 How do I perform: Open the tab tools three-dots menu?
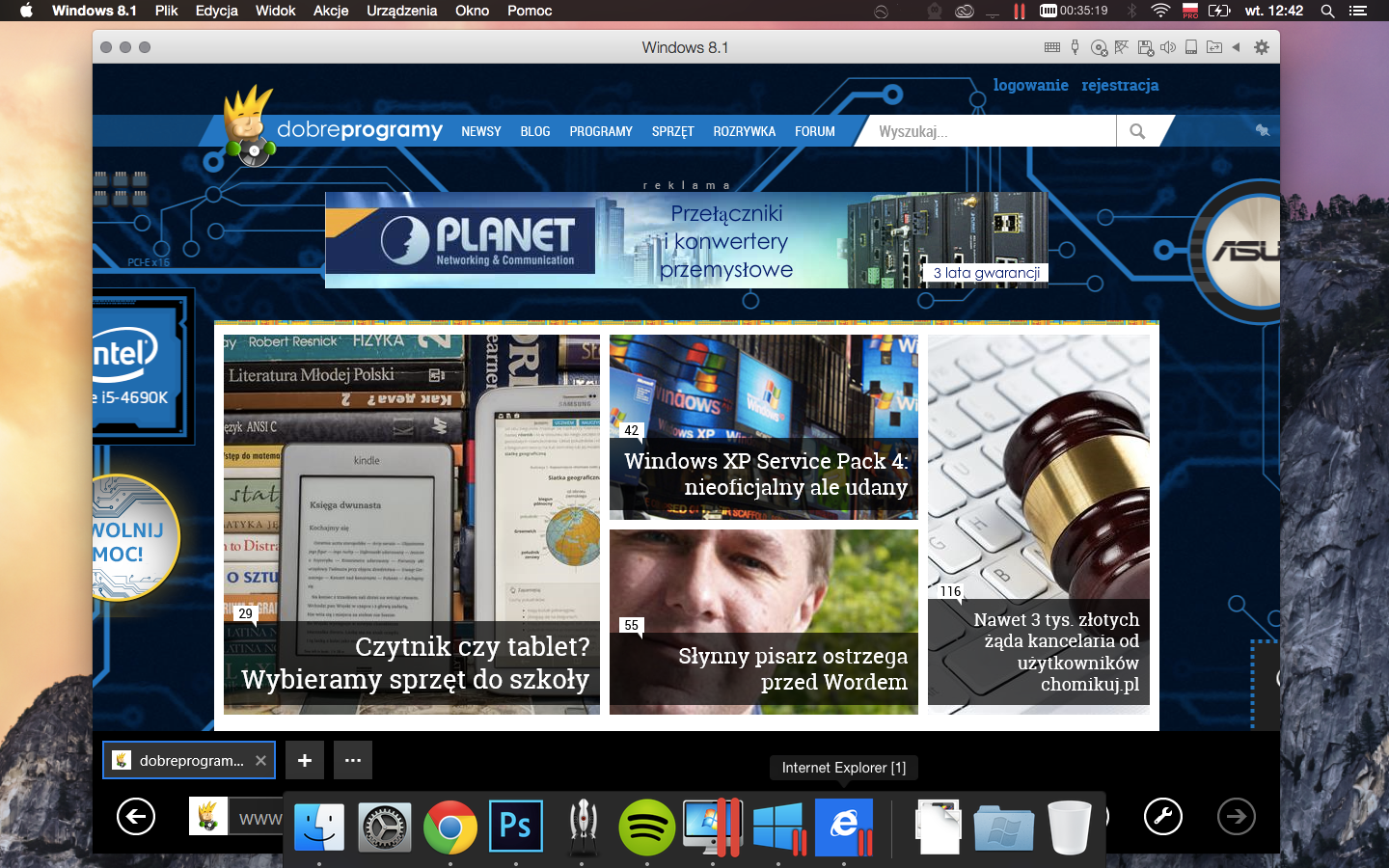(x=353, y=760)
